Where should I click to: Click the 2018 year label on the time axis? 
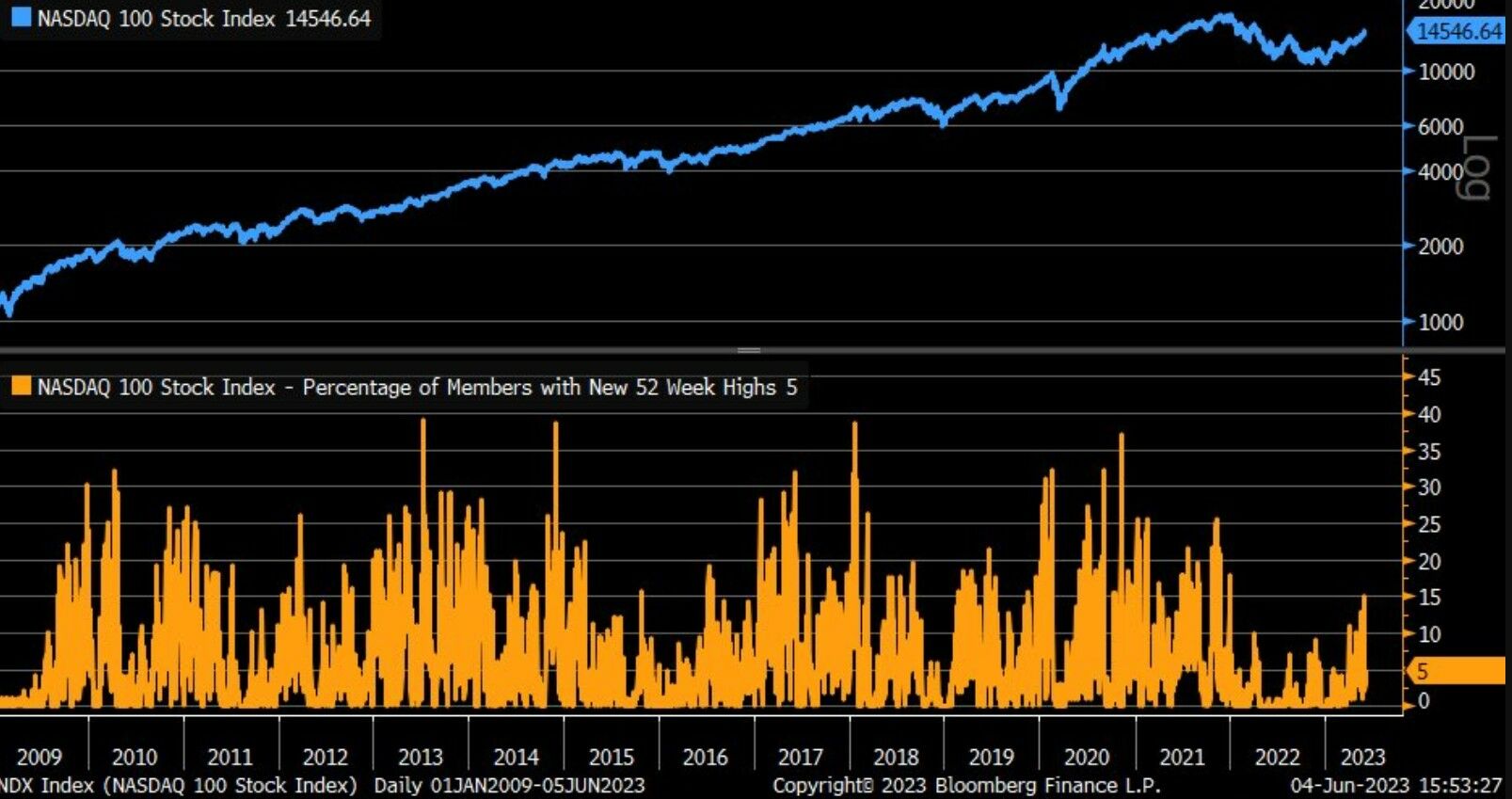(896, 757)
